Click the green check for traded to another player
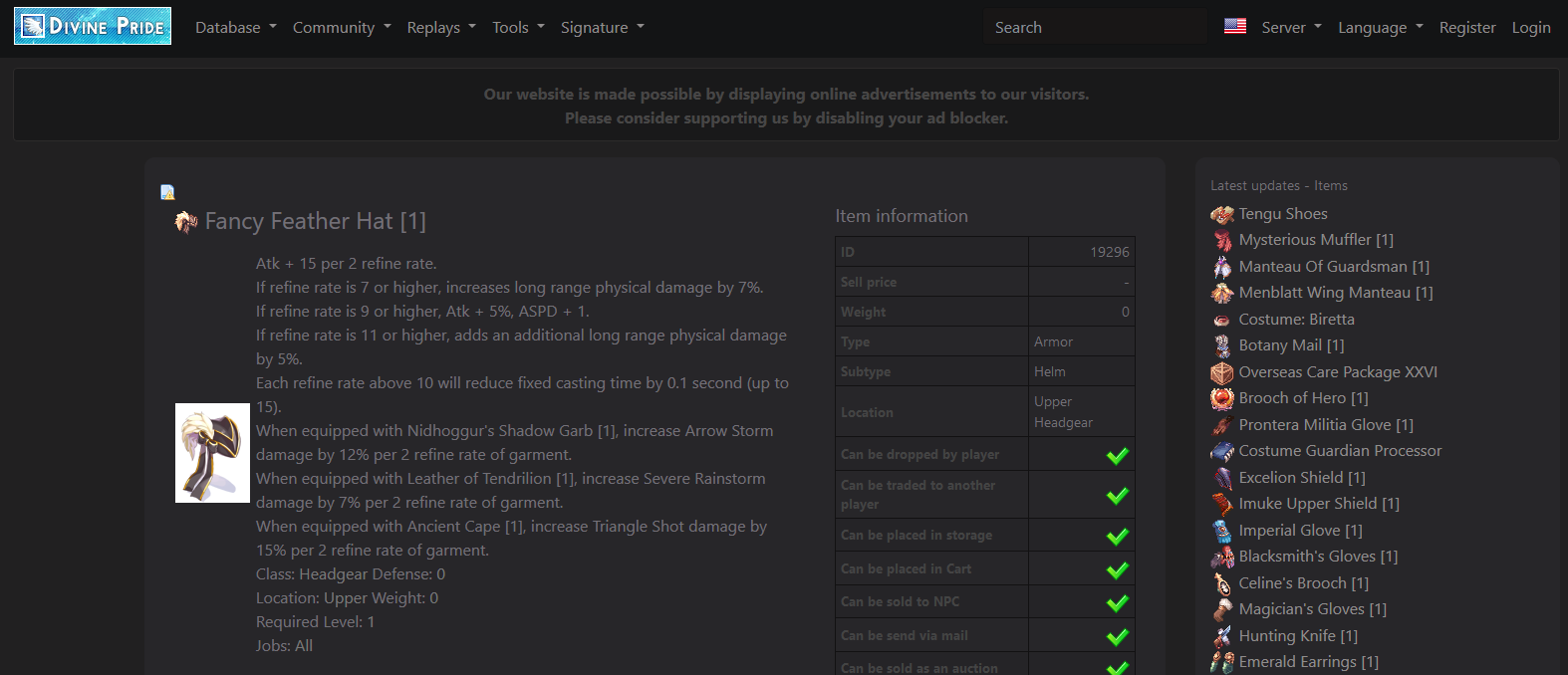The height and width of the screenshot is (675, 1568). coord(1118,495)
